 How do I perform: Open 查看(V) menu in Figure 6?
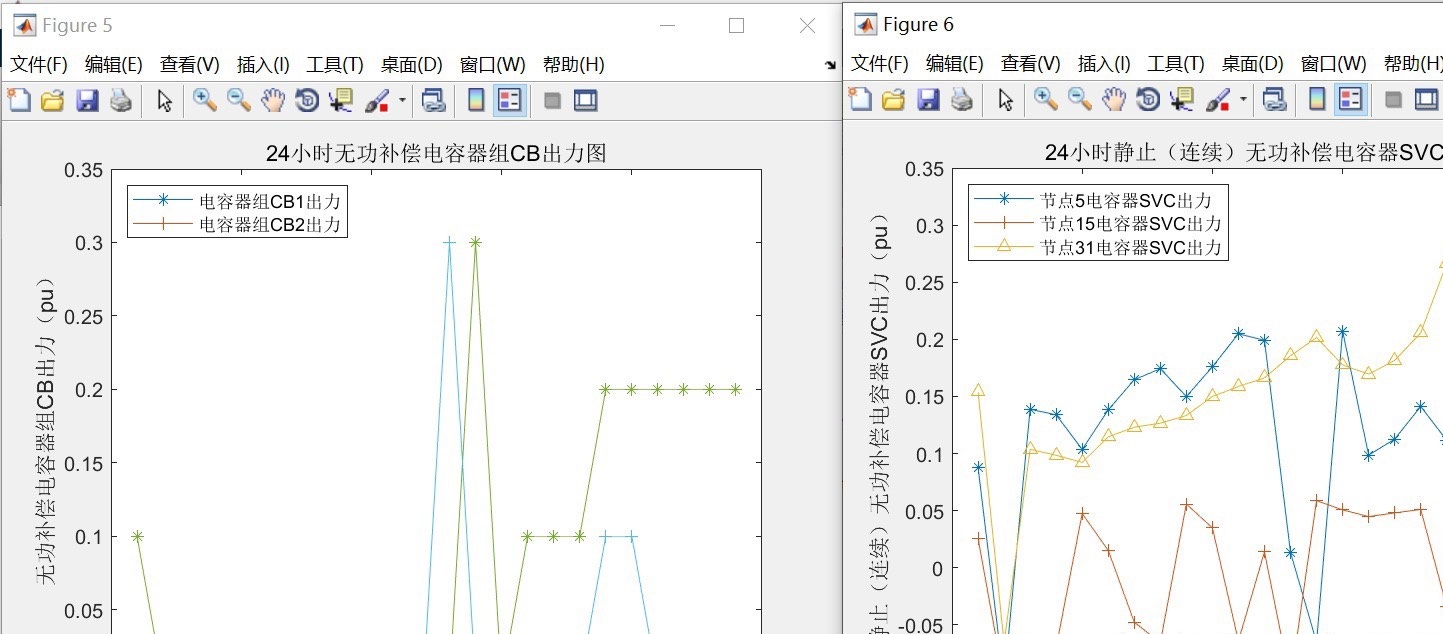tap(1030, 65)
